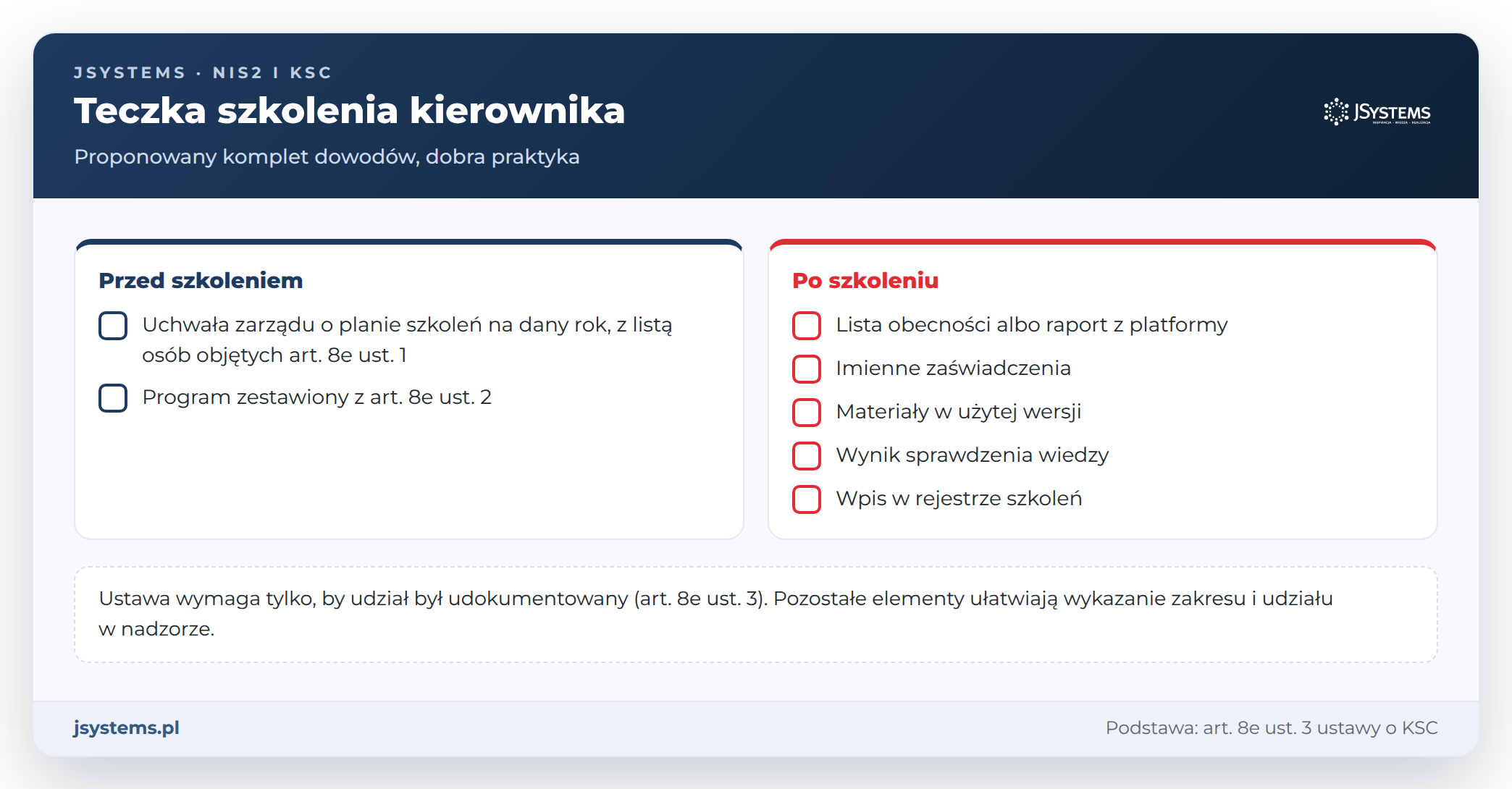Check the 'Uchwała zarządu o planie szkoleń' checkbox
The image size is (1512, 789).
tap(113, 326)
